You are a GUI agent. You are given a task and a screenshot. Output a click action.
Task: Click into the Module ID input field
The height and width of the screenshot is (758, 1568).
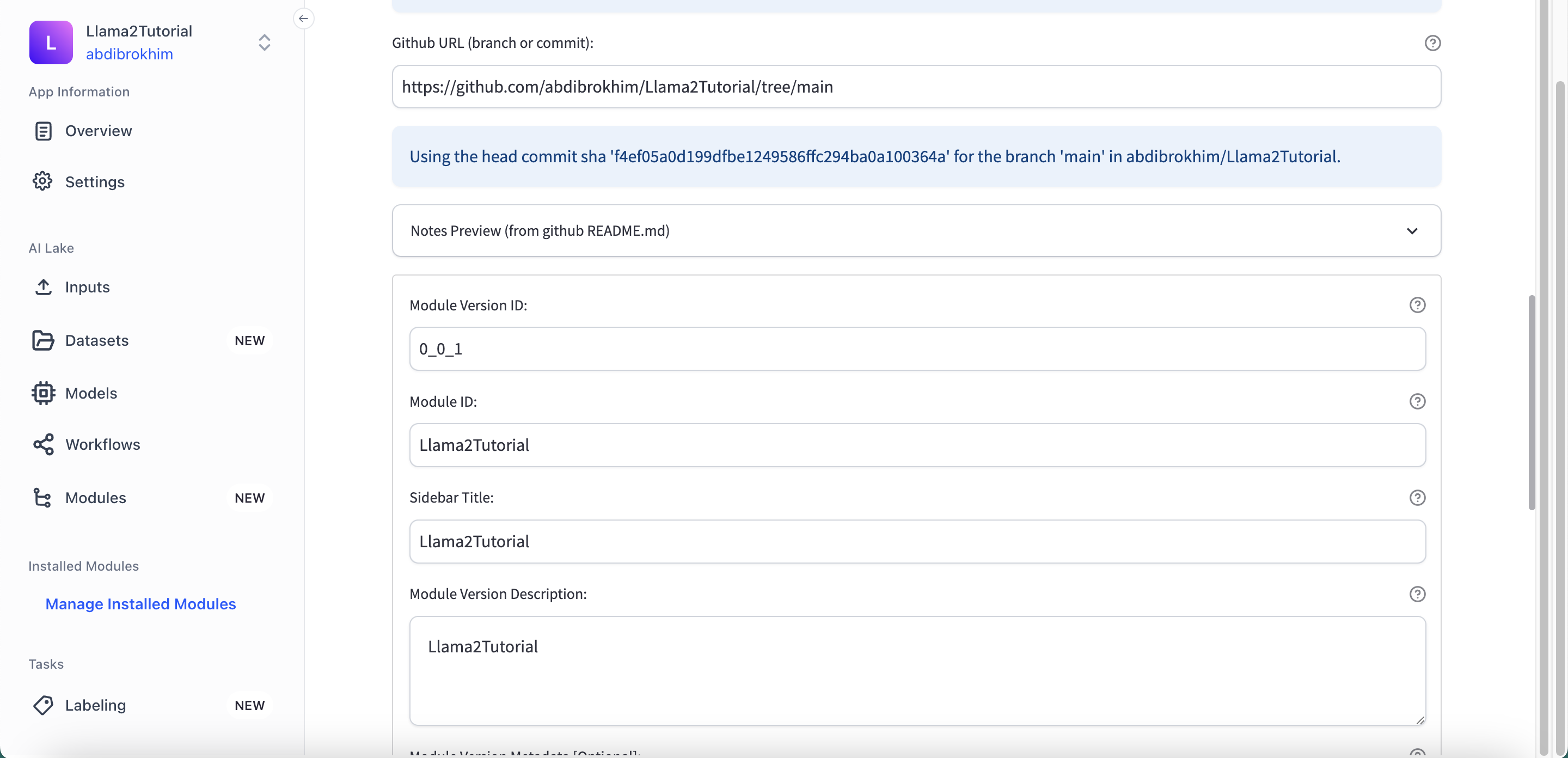coord(917,445)
